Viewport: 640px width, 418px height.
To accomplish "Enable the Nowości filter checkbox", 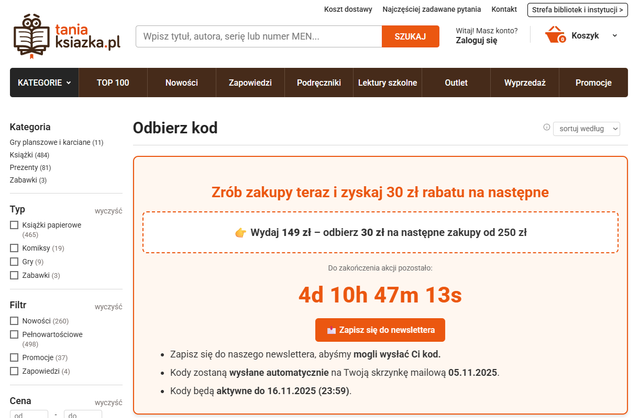I will [14, 321].
